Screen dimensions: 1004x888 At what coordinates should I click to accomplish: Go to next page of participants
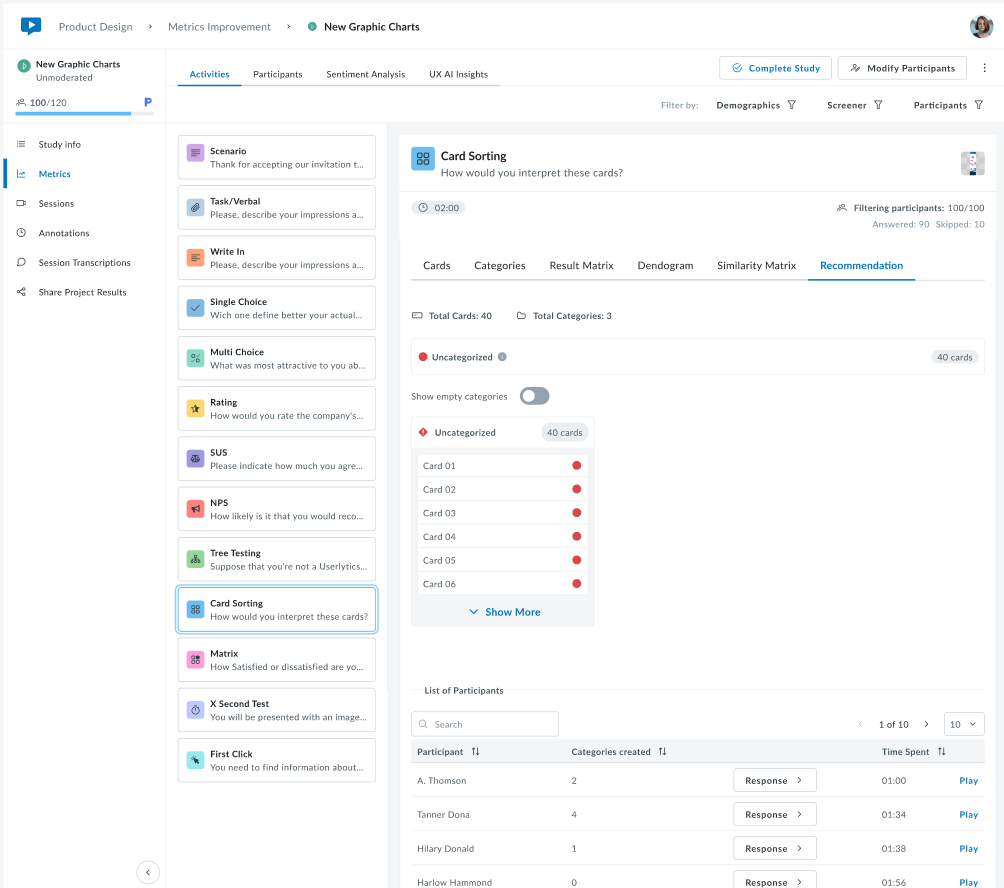coord(926,724)
